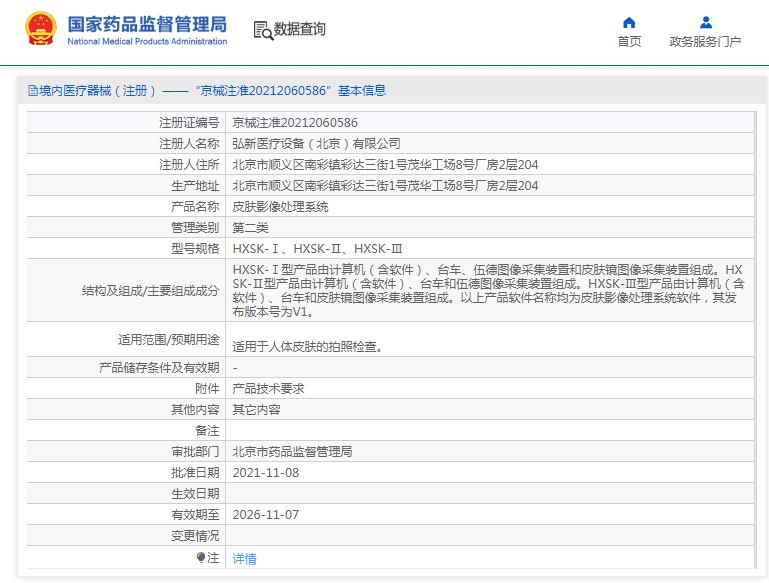The image size is (769, 583).
Task: Click 第二类 management category value
Action: tap(250, 228)
